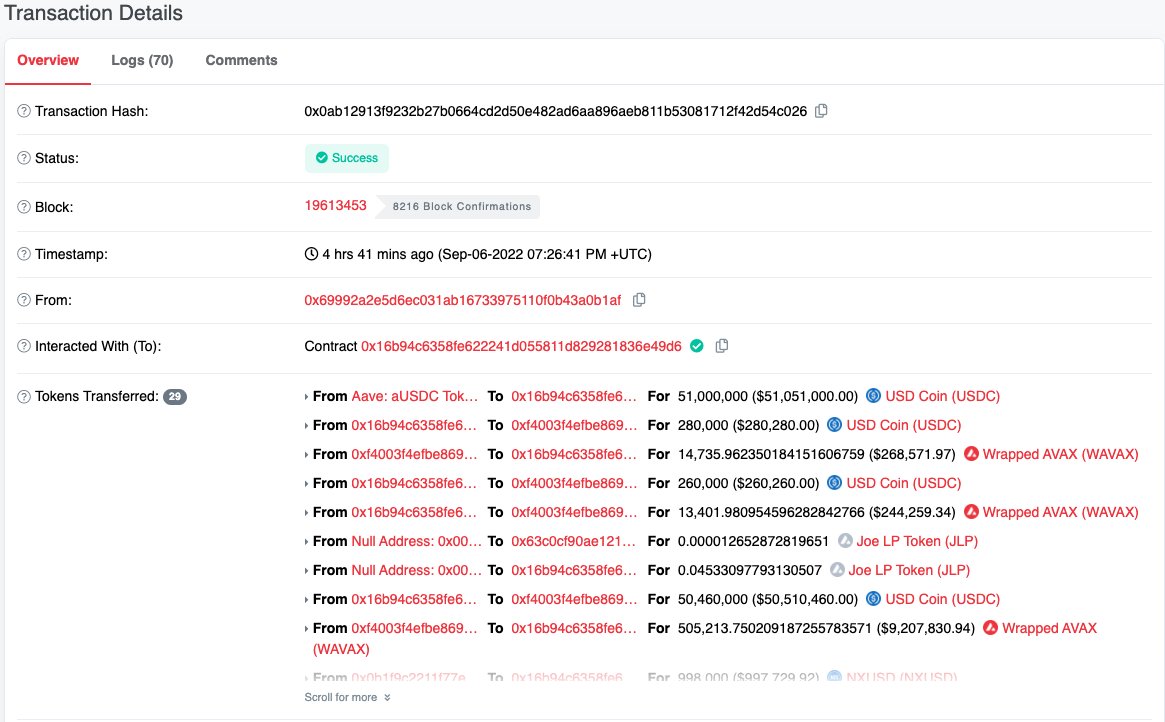Click USDC token icon in 50,460,000 row
This screenshot has height=722, width=1165.
(x=874, y=599)
